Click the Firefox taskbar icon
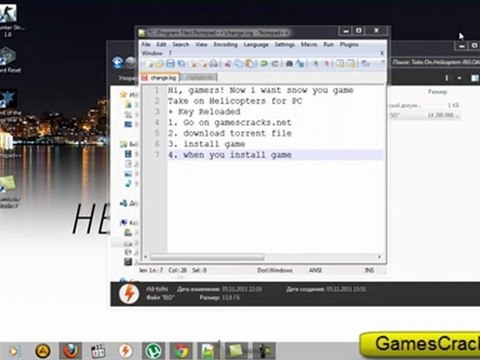Viewport: 480px width, 360px height. click(70, 351)
